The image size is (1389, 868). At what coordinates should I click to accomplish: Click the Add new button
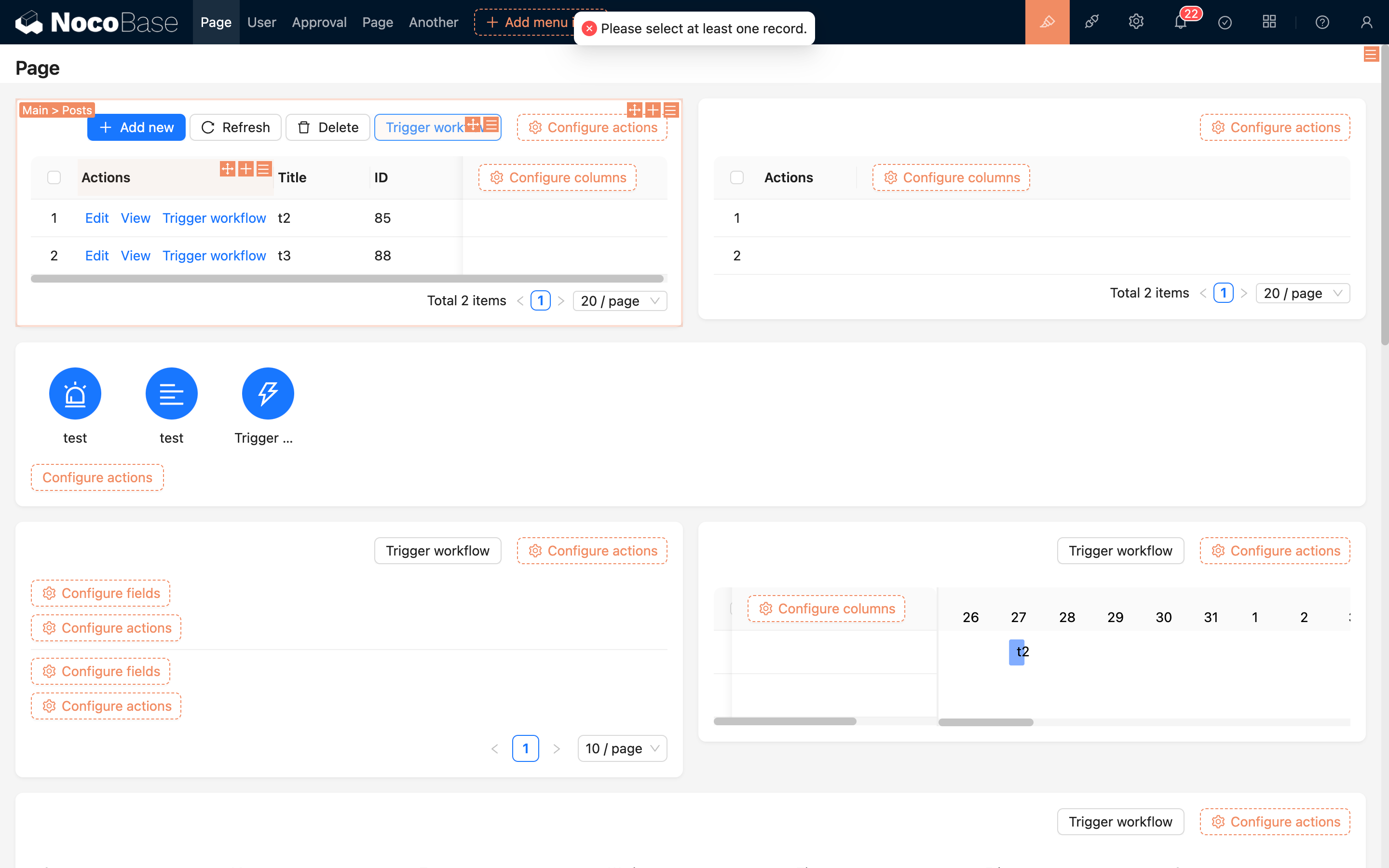click(x=136, y=127)
